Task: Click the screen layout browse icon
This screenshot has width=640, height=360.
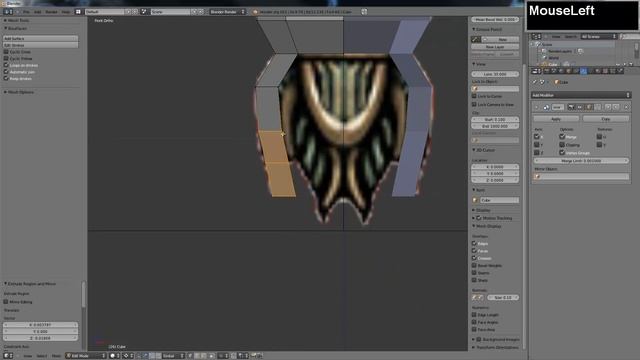Action: click(78, 12)
